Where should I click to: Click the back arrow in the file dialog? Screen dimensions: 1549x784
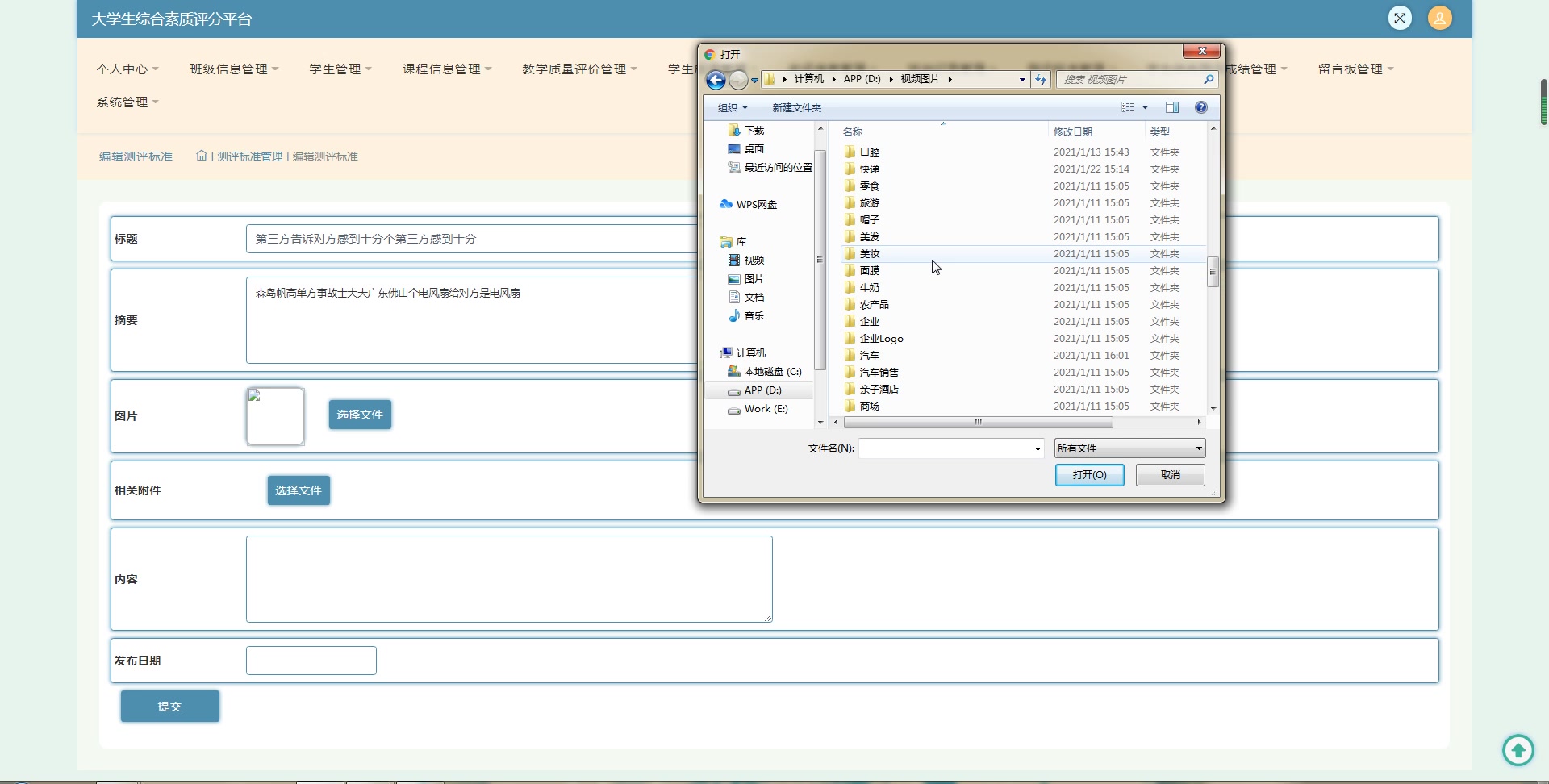[716, 80]
